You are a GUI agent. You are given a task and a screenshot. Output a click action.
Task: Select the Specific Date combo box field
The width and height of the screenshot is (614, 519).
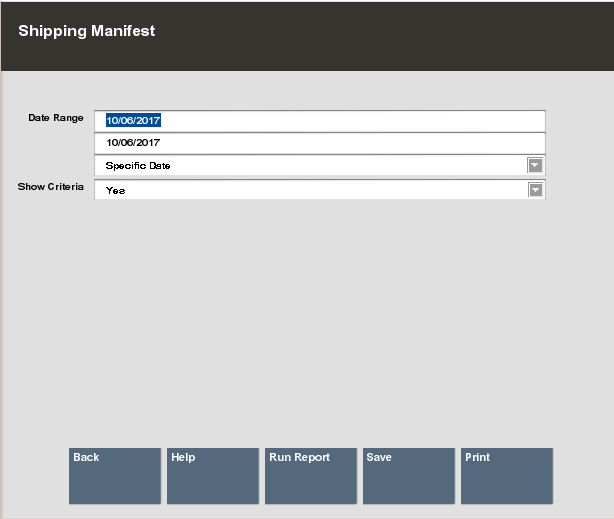click(320, 166)
